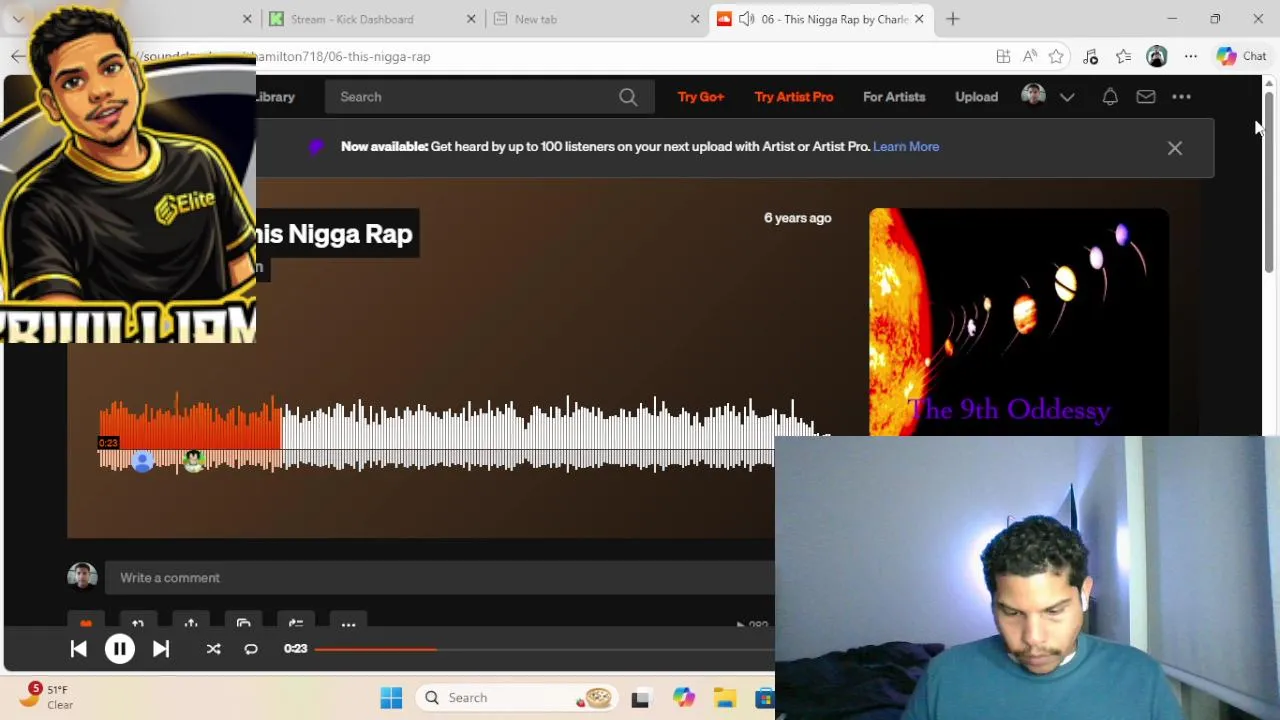
Task: Copy the track link
Action: pyautogui.click(x=243, y=624)
